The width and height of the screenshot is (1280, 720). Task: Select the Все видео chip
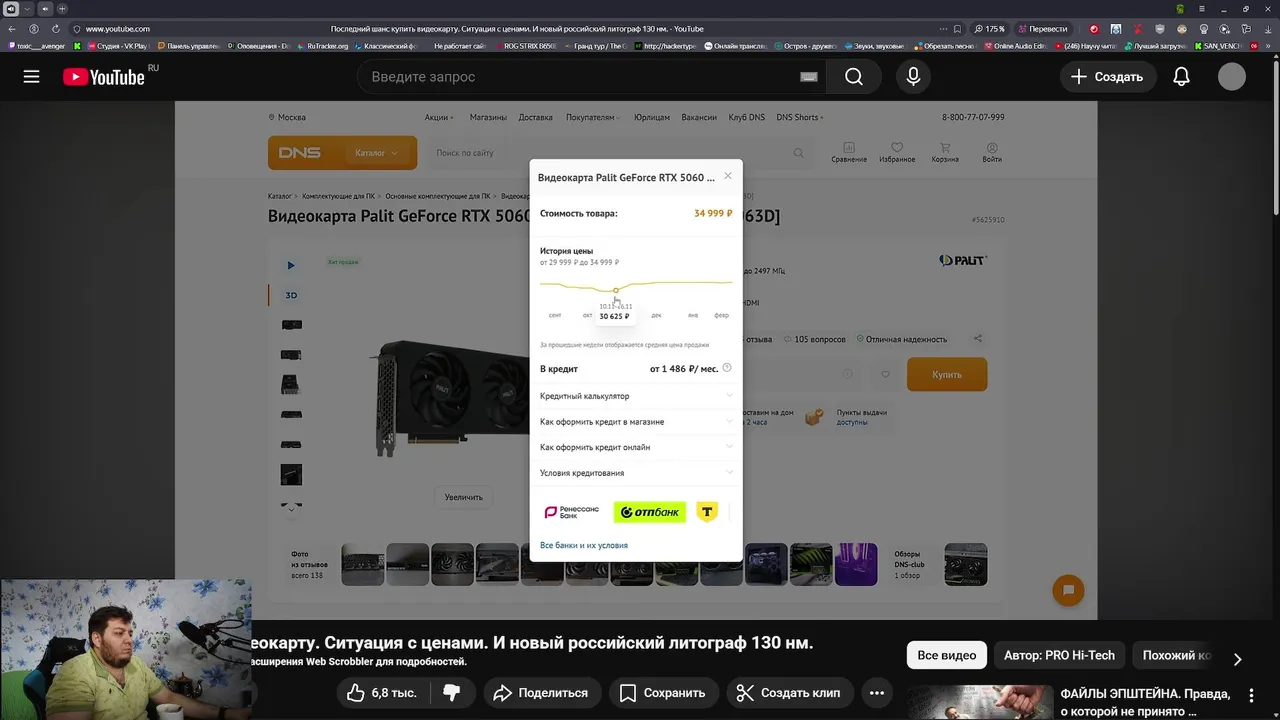pyautogui.click(x=946, y=655)
